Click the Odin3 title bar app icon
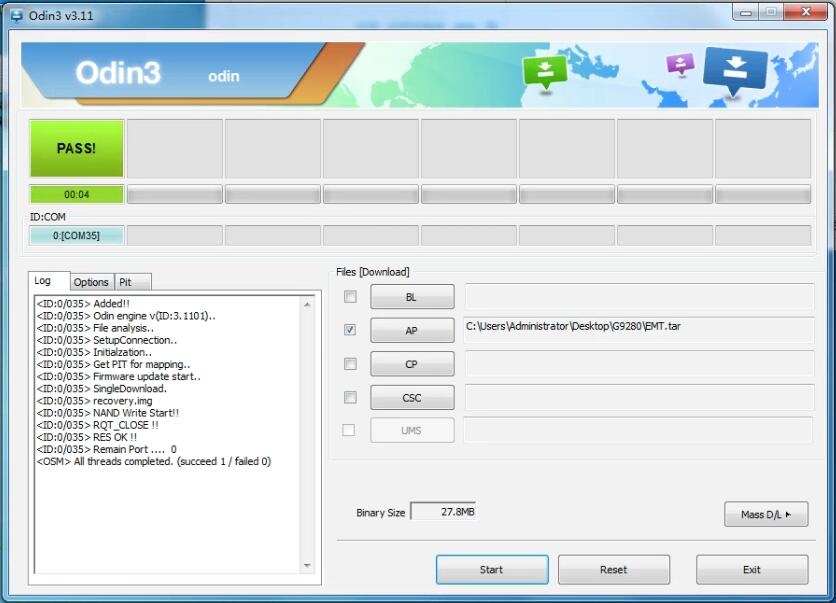The width and height of the screenshot is (836, 603). click(x=17, y=15)
